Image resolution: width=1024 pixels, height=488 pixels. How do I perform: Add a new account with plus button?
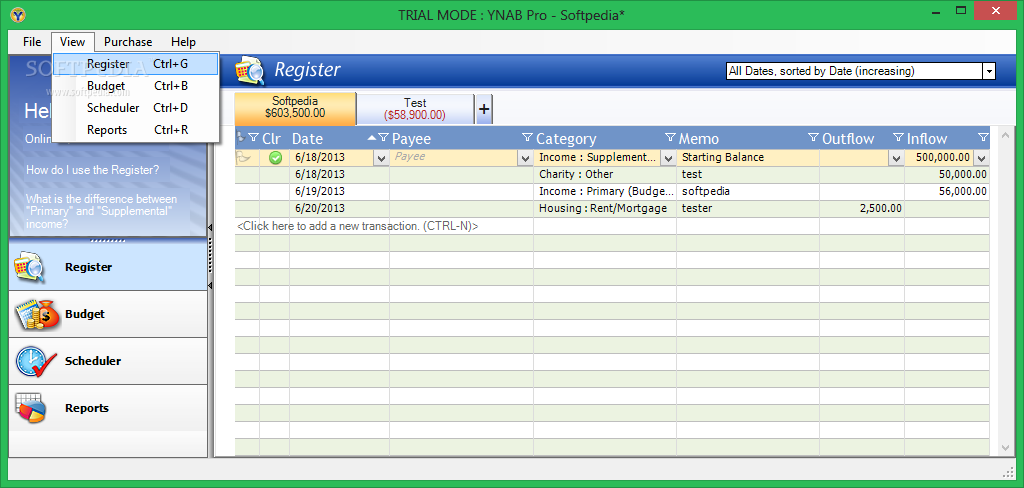(x=483, y=109)
